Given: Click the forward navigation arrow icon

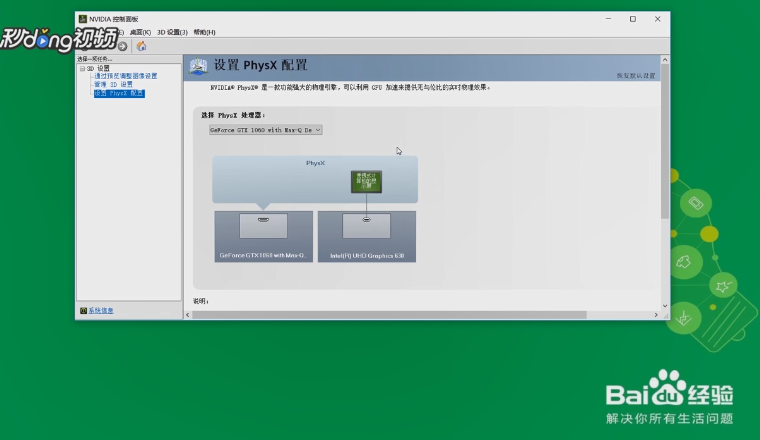Looking at the screenshot, I should click(x=122, y=47).
